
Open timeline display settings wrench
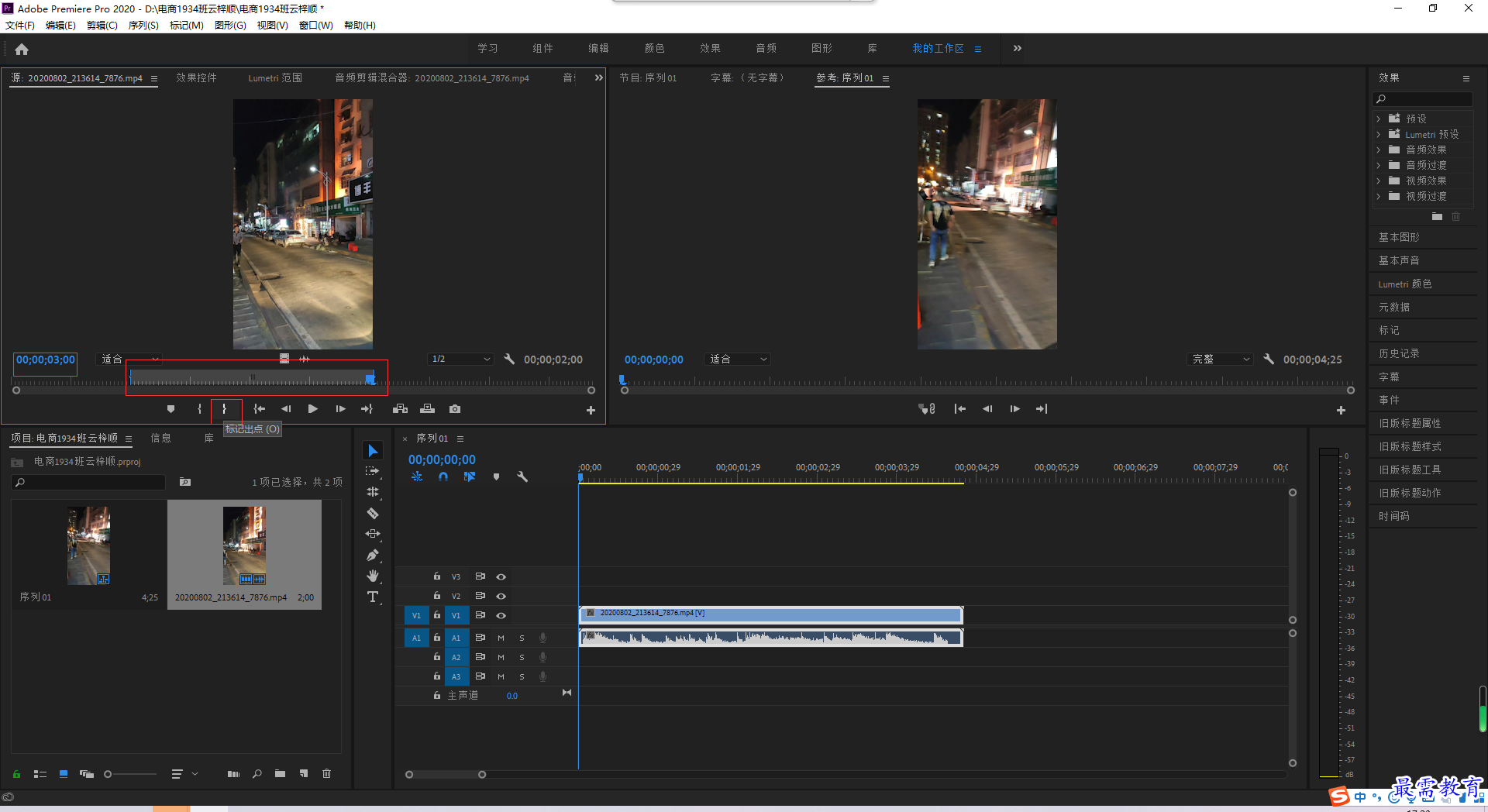click(x=522, y=477)
